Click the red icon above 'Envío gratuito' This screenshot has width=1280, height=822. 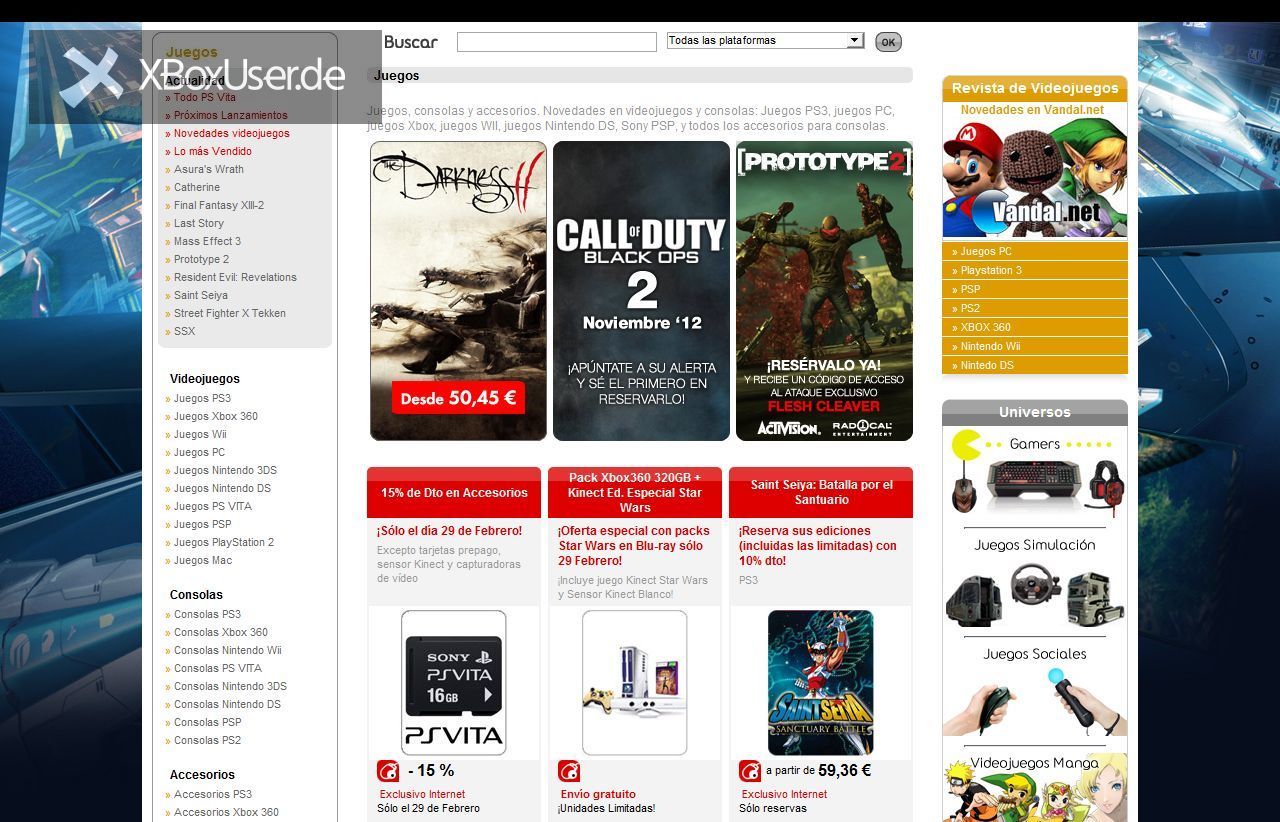click(x=569, y=771)
